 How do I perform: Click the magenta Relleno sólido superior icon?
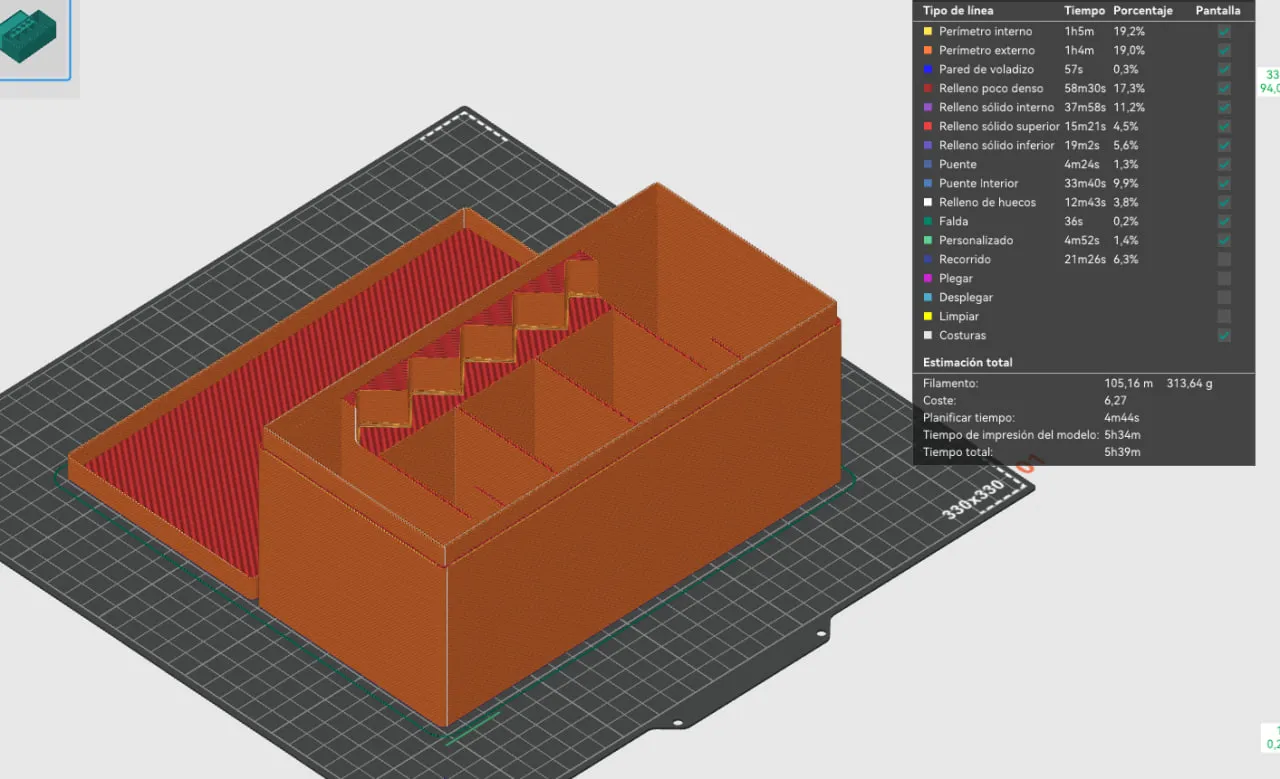926,126
